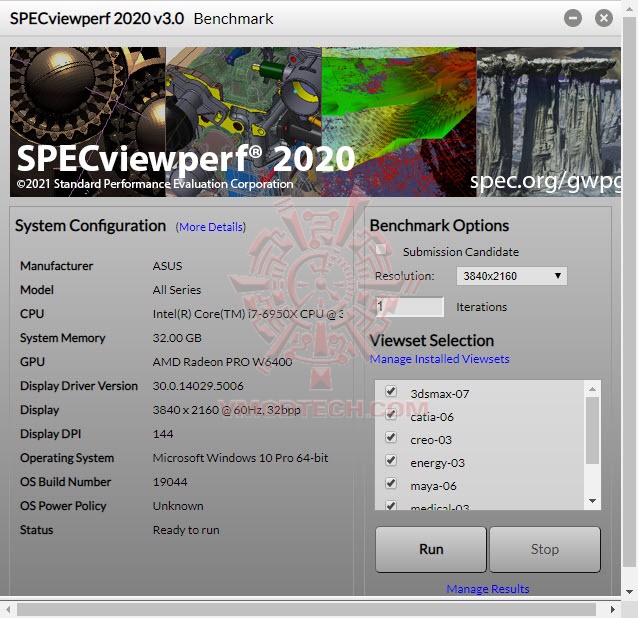Click the horizontal scrollbar left arrow

8,609
